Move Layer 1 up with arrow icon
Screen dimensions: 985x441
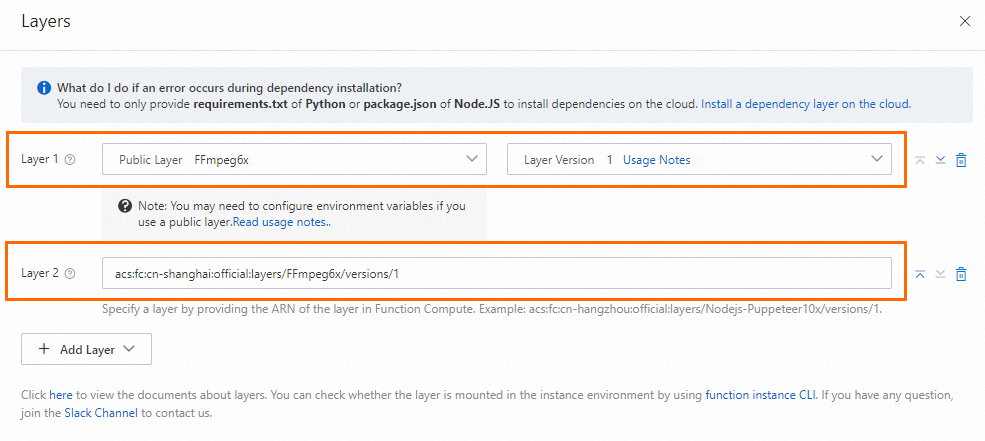[x=920, y=160]
